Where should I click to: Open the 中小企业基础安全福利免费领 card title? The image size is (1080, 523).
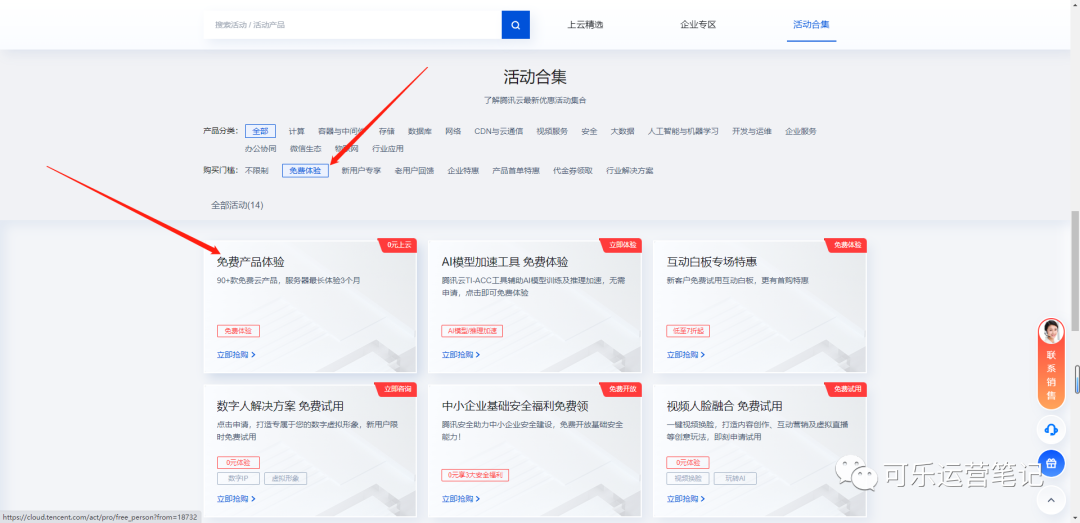pos(515,406)
